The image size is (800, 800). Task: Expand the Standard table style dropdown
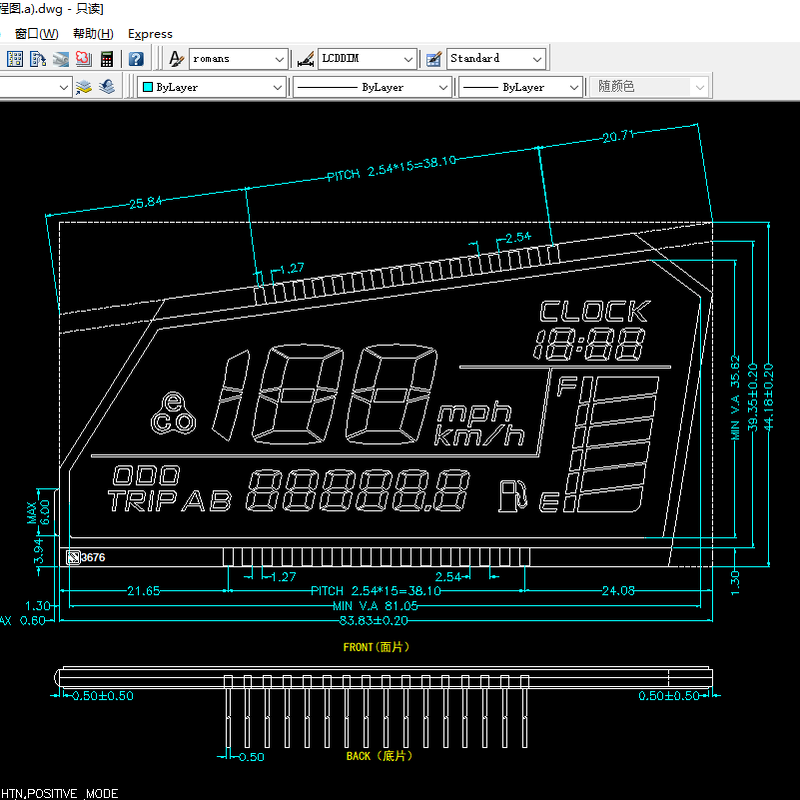[537, 59]
